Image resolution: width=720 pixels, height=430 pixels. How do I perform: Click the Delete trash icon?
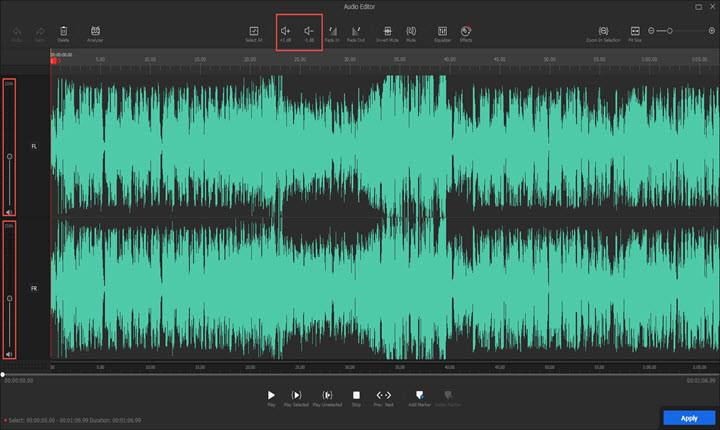(x=64, y=32)
